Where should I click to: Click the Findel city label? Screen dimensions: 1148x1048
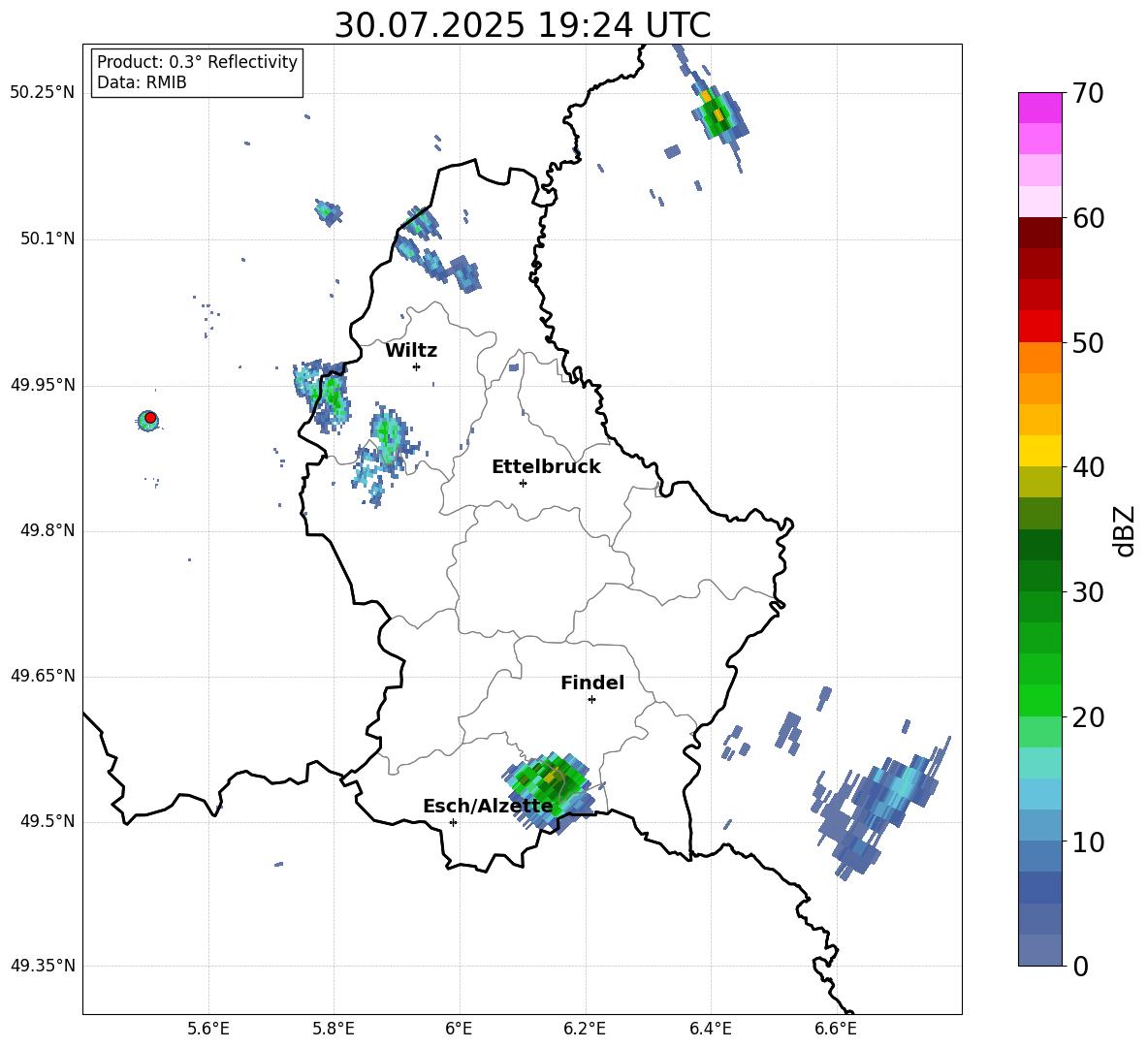tap(592, 683)
